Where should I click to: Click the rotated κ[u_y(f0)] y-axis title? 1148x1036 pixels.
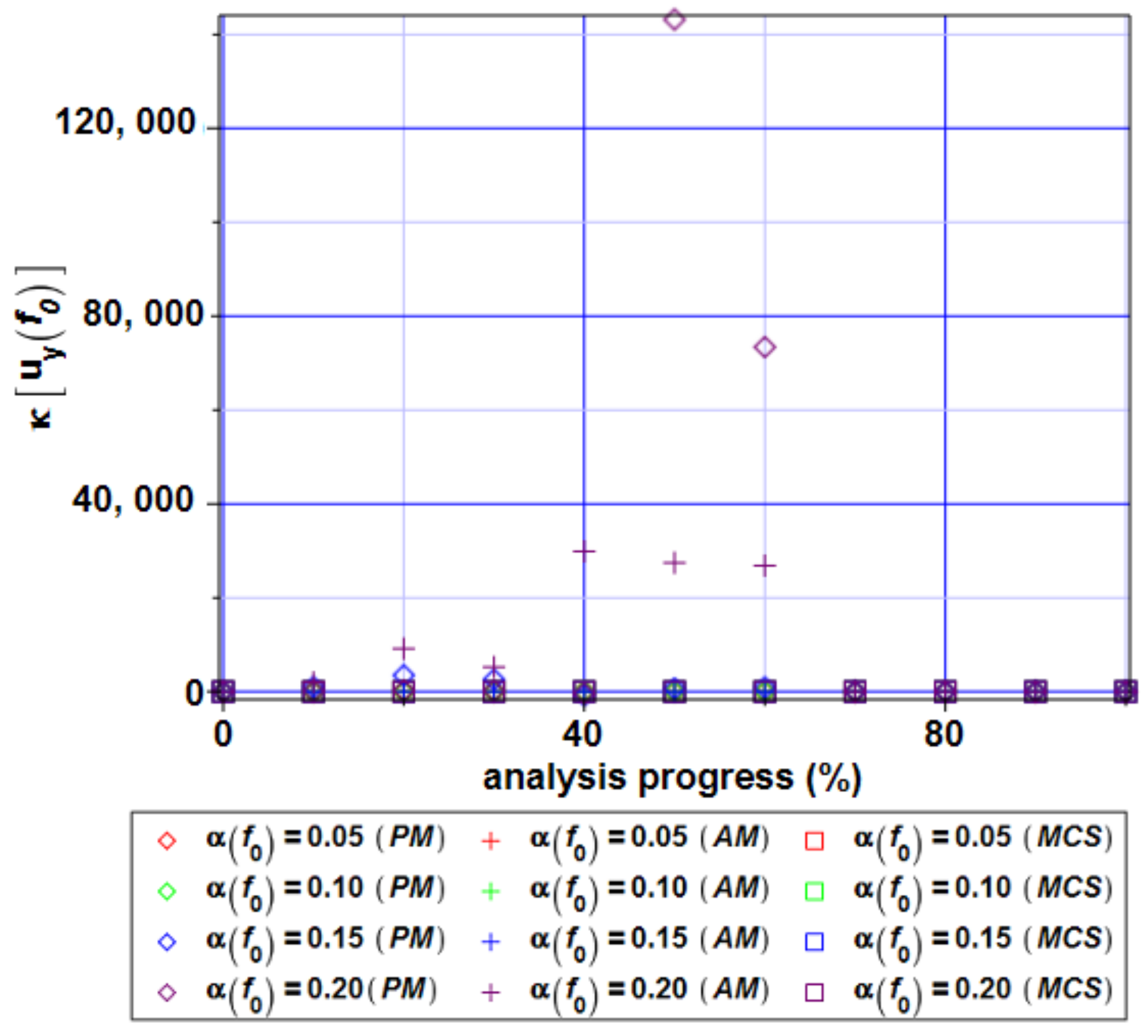(x=40, y=348)
